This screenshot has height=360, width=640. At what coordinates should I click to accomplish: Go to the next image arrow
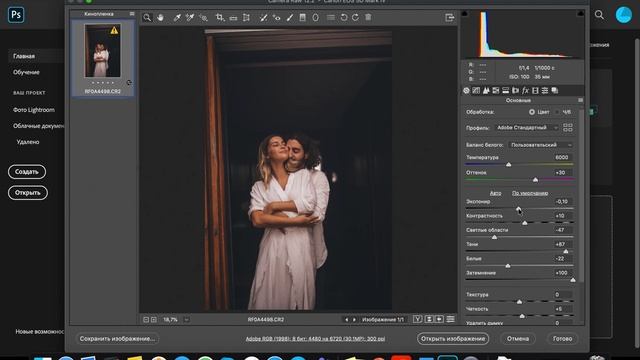point(354,320)
